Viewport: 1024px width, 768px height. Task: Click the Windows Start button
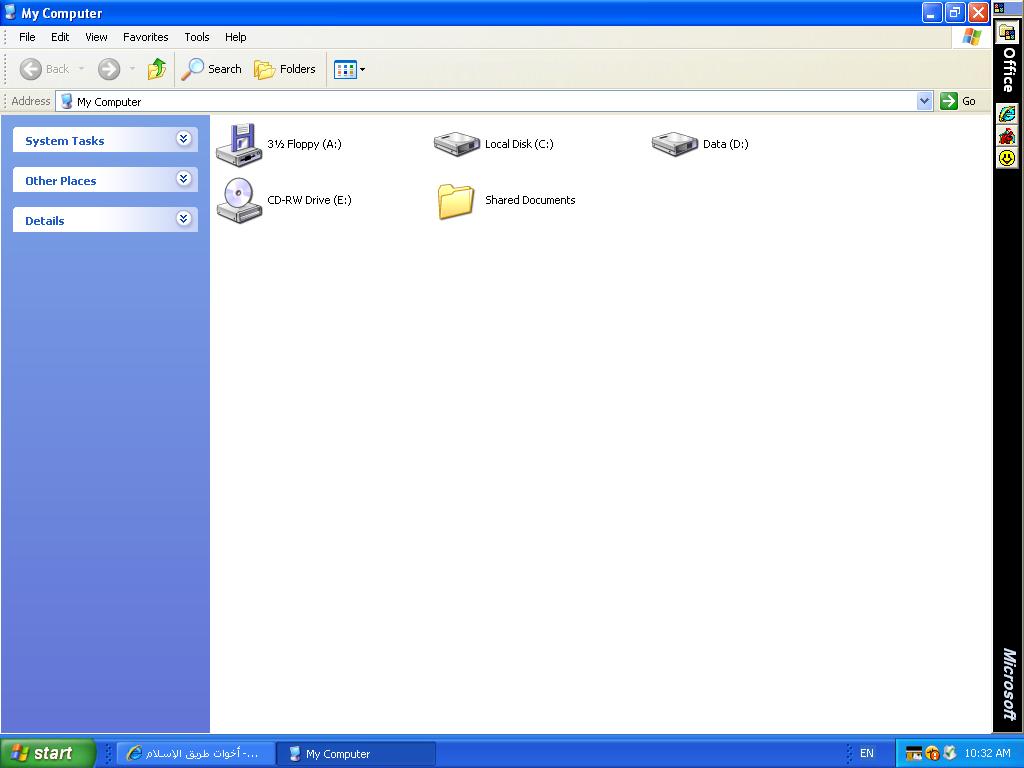coord(47,754)
